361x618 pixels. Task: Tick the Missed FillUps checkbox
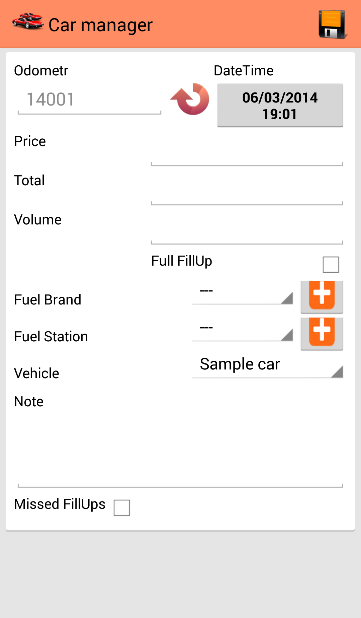[122, 508]
